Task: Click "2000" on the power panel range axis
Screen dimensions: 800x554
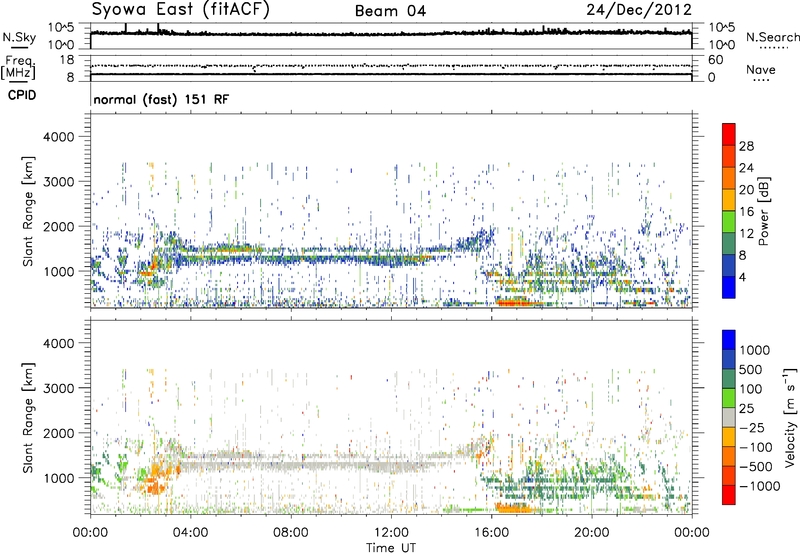Action: pos(59,226)
